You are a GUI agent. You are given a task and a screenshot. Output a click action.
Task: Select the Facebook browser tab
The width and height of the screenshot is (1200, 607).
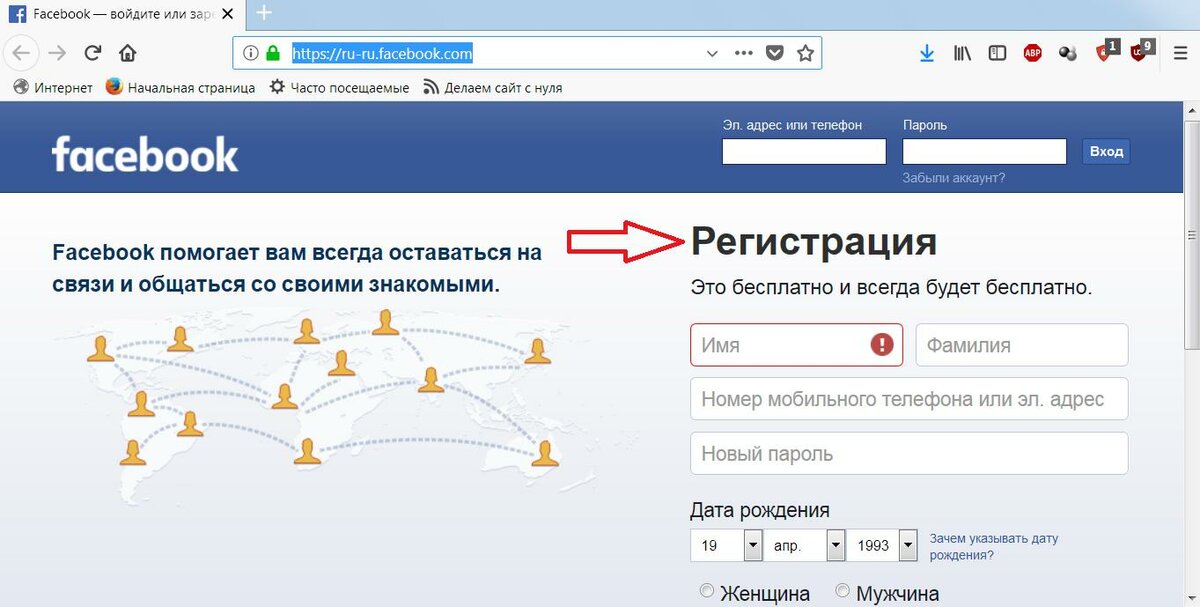pos(123,14)
